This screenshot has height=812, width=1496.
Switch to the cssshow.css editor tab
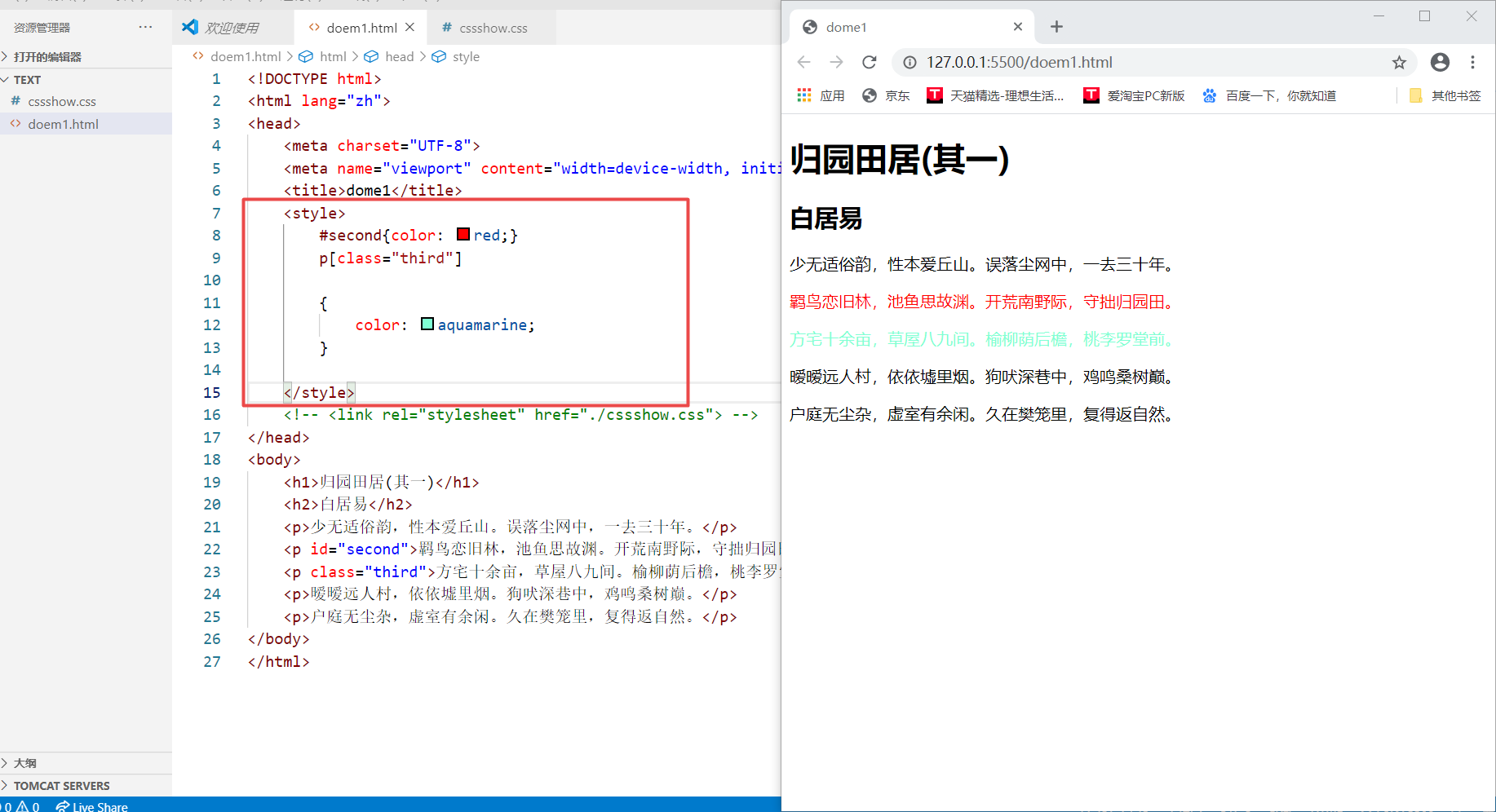[x=492, y=27]
